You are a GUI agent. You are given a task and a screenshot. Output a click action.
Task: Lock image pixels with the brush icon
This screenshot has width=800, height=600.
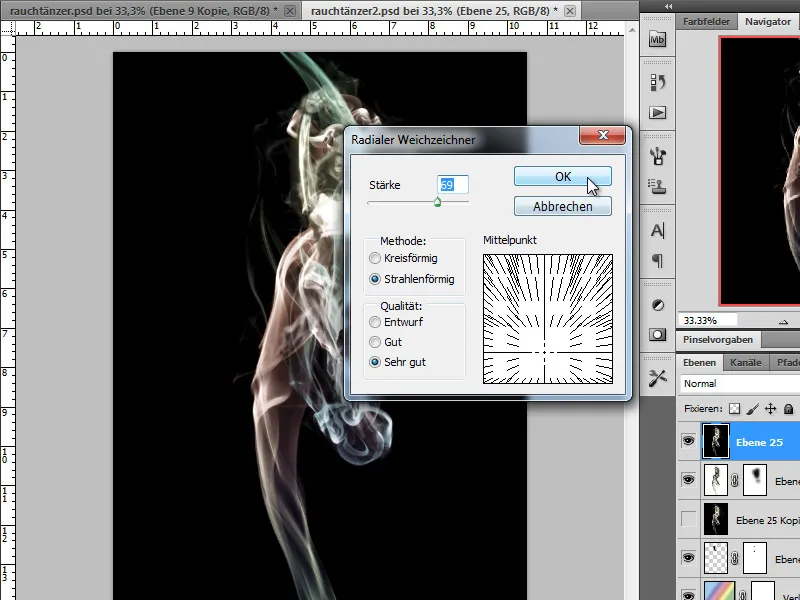tap(752, 409)
